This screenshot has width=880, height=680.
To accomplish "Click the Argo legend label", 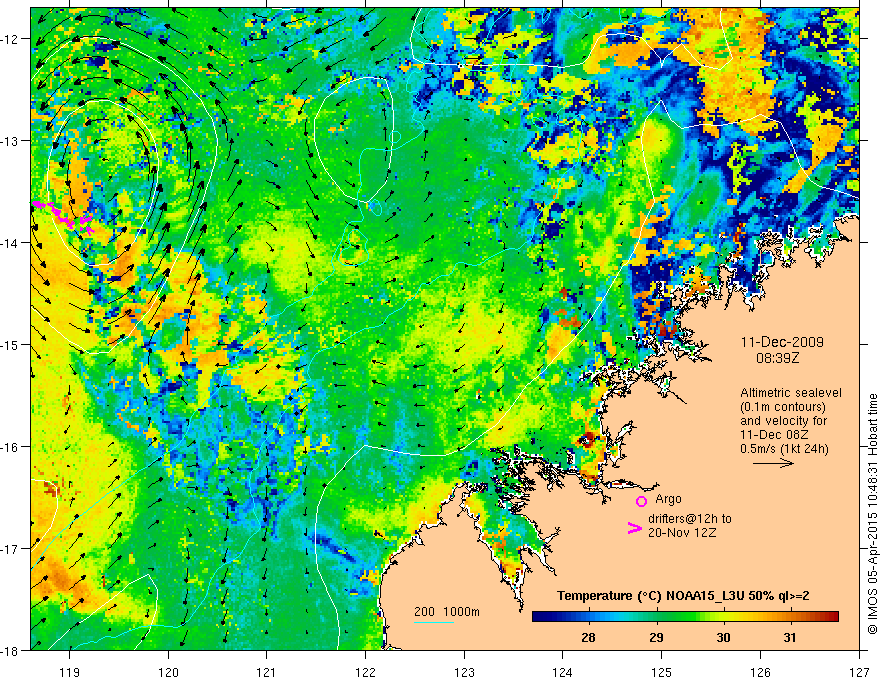I will coord(668,499).
